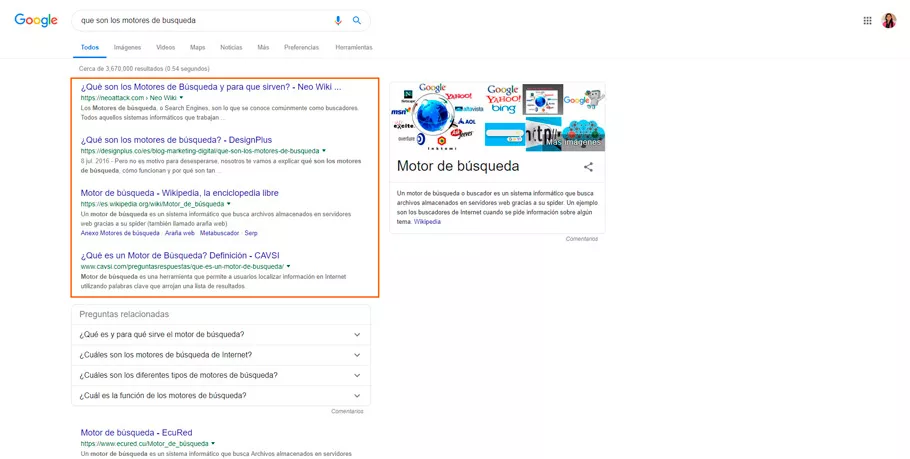Viewport: 910px width, 459px height.
Task: Open Herramientas search tools
Action: coord(353,48)
